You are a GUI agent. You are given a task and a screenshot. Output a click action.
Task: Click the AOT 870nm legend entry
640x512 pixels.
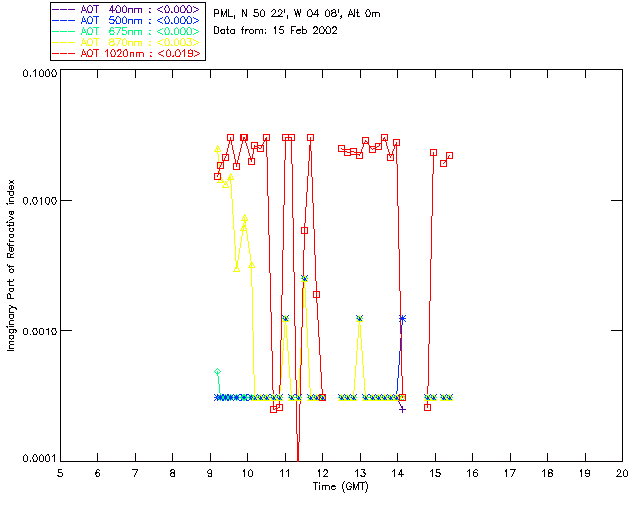coord(127,42)
